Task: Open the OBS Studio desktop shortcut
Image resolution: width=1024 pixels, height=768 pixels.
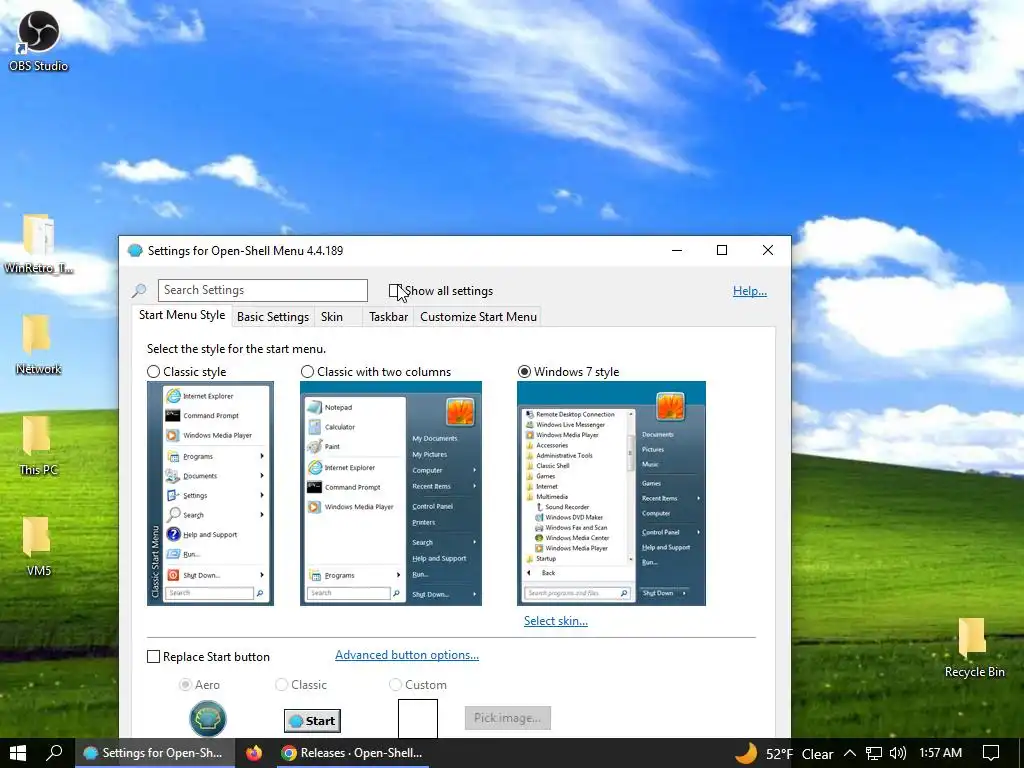Action: pyautogui.click(x=38, y=40)
